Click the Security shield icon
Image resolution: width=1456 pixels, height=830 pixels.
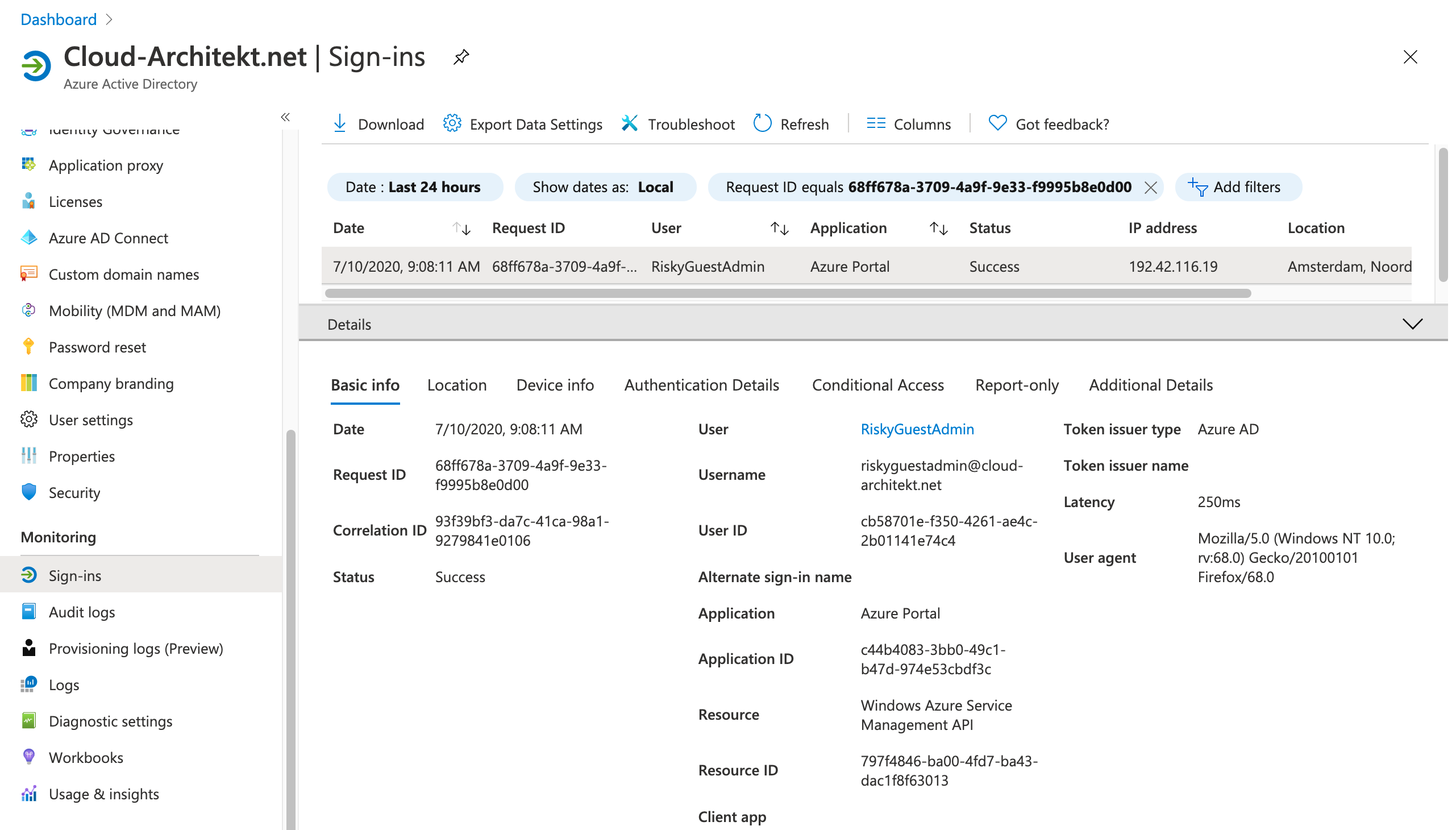point(28,492)
